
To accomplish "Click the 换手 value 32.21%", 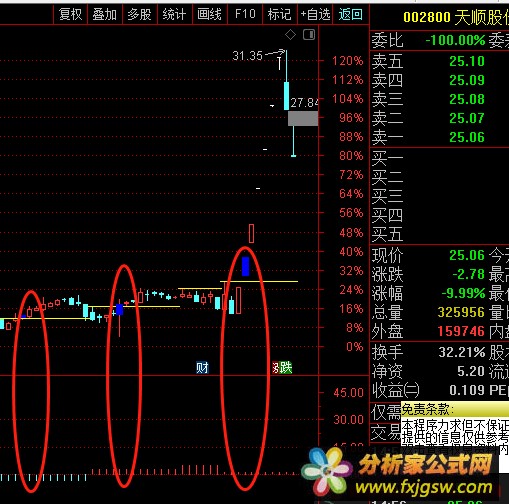I will point(462,352).
